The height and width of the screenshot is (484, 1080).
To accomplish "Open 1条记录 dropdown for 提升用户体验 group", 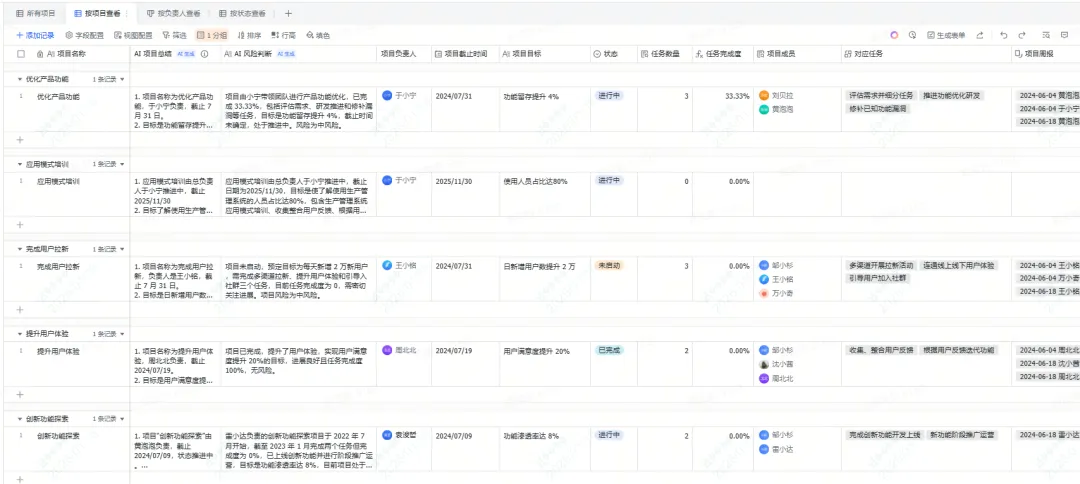I will (x=108, y=334).
